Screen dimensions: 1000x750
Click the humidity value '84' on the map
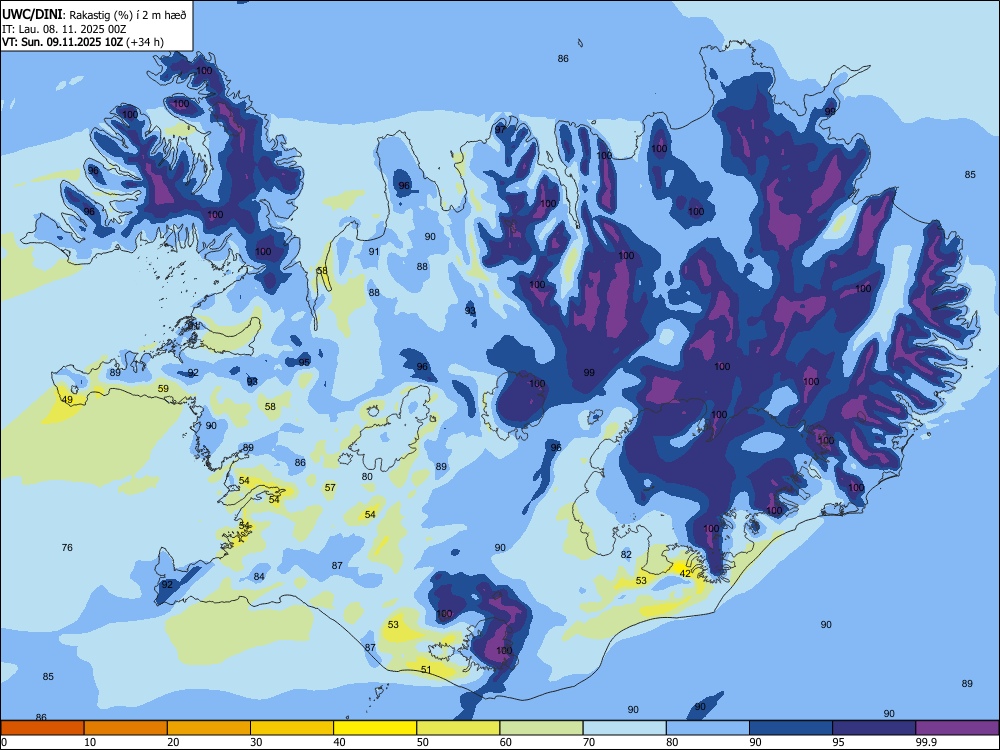(259, 577)
